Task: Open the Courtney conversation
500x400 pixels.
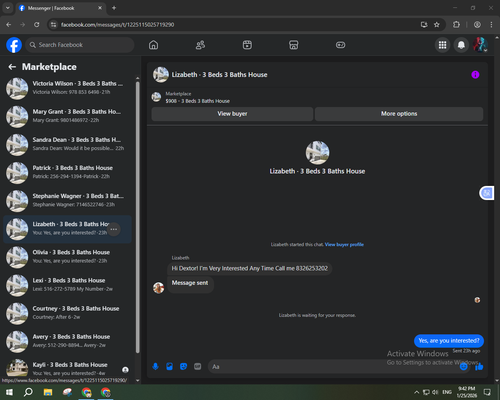Action: [x=67, y=314]
